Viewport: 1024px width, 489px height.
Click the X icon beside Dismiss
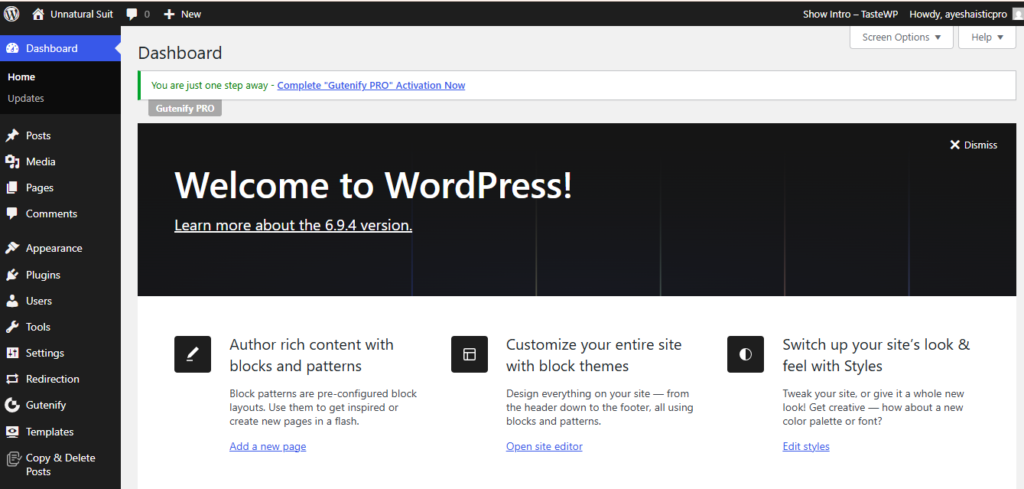click(955, 145)
